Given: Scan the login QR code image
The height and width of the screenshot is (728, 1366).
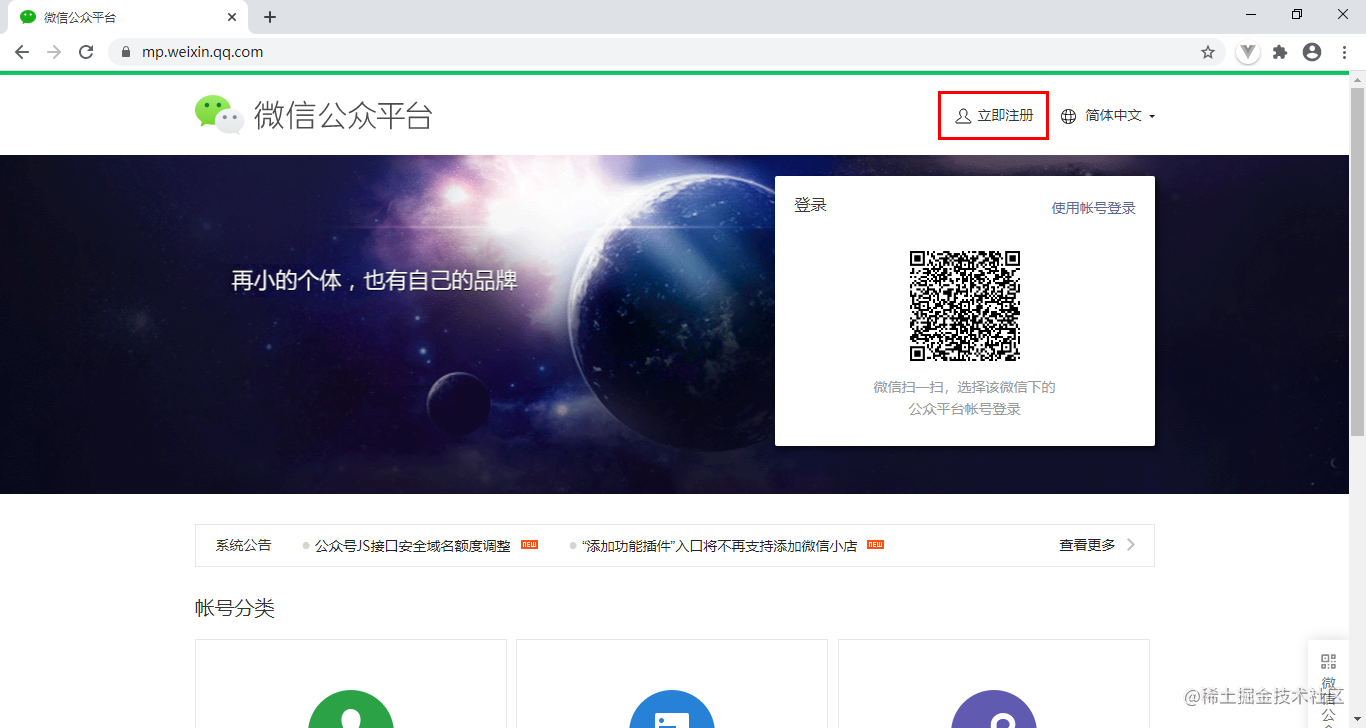Looking at the screenshot, I should (x=964, y=305).
